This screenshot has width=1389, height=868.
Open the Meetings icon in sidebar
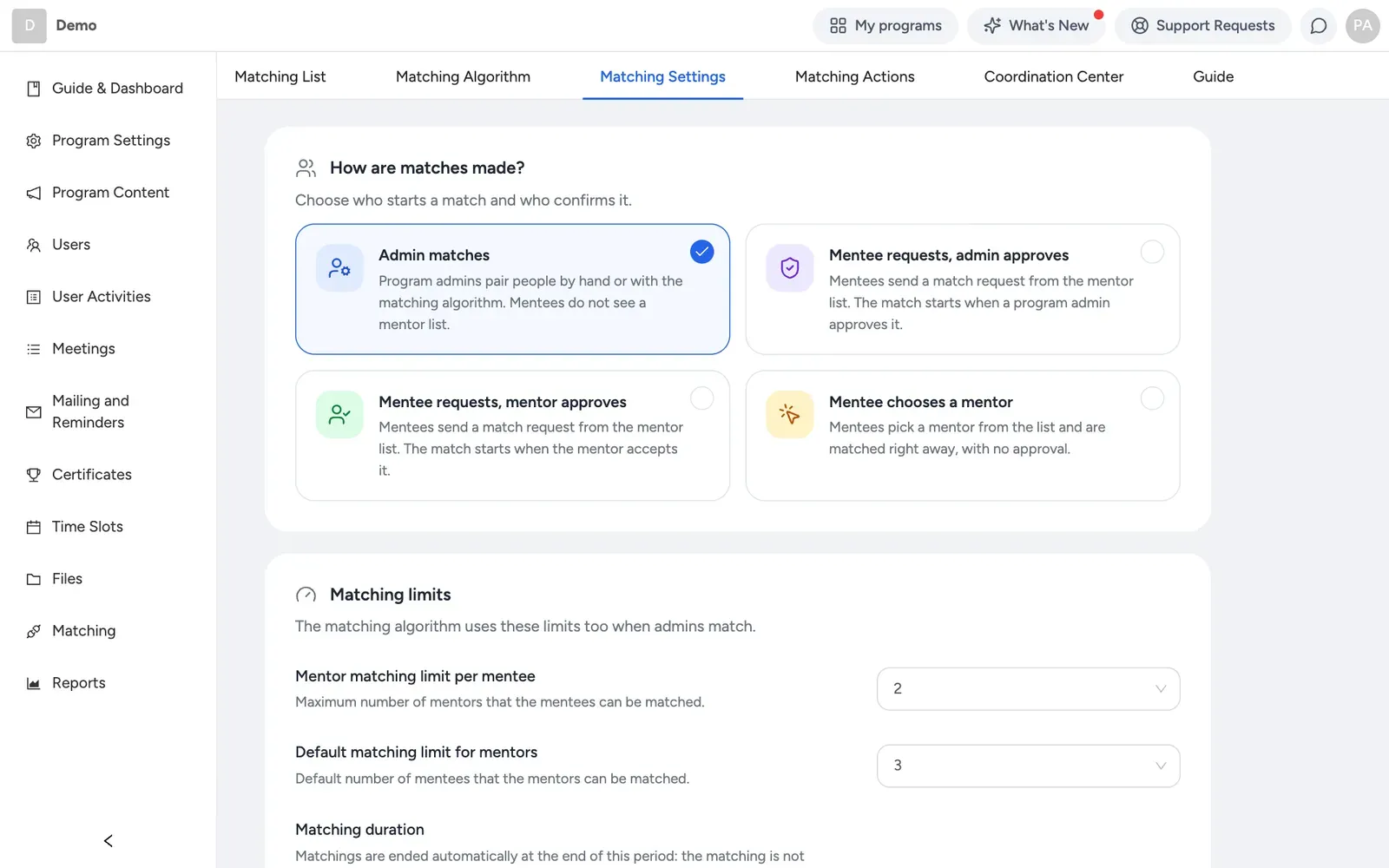[34, 349]
